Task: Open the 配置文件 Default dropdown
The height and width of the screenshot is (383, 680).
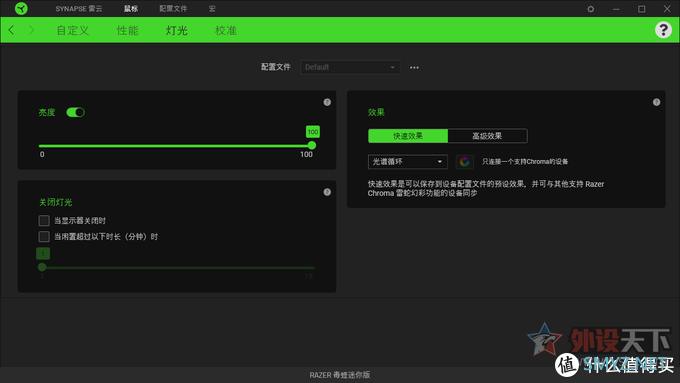Action: point(350,67)
